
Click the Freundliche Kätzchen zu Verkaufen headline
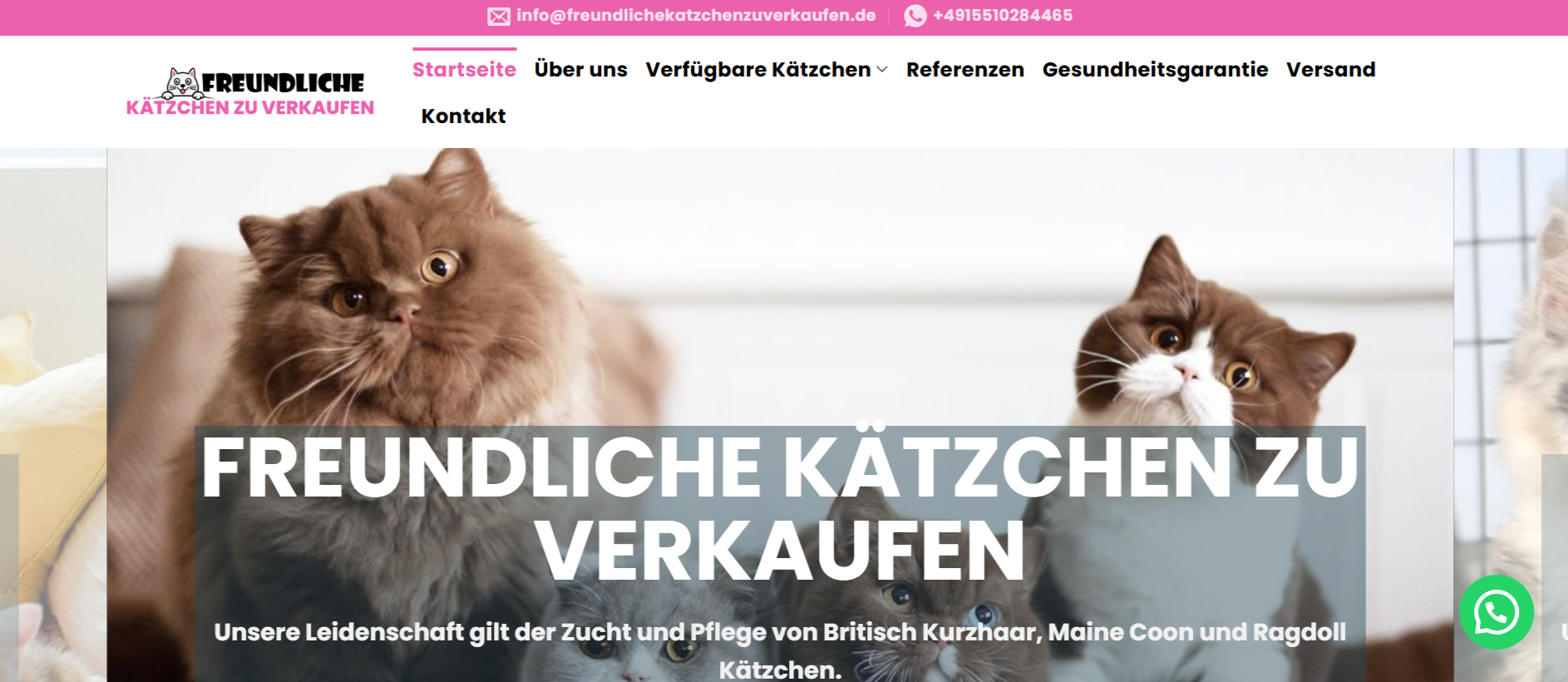click(x=780, y=508)
